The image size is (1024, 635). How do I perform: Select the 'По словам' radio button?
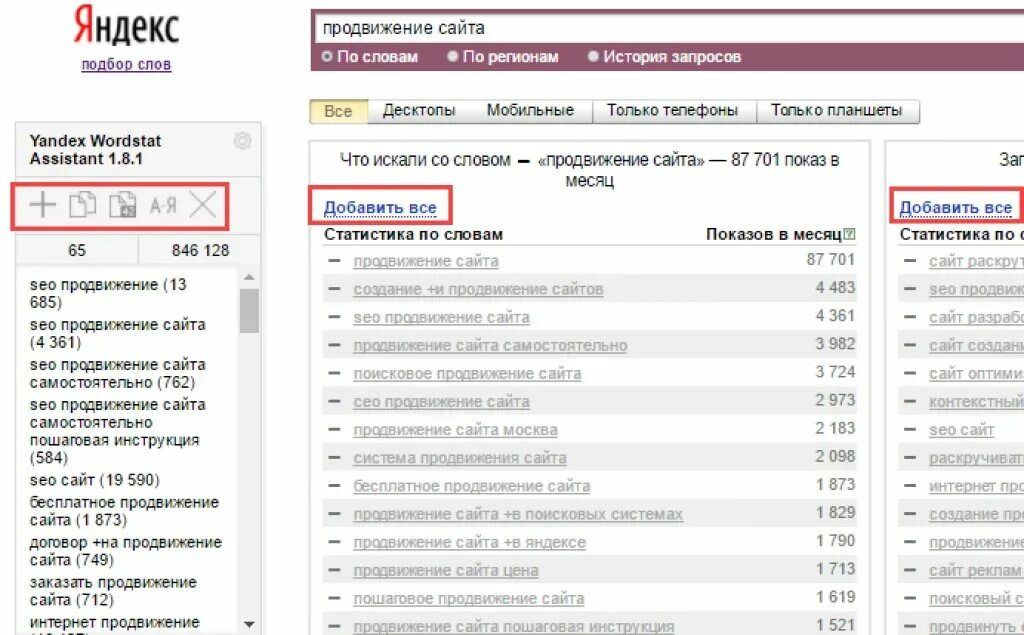coord(327,57)
